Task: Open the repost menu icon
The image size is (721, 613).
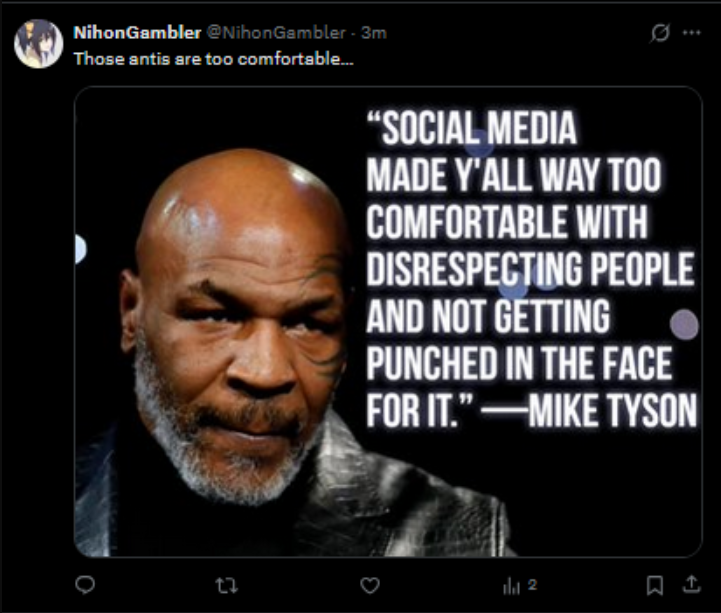Action: point(227,584)
